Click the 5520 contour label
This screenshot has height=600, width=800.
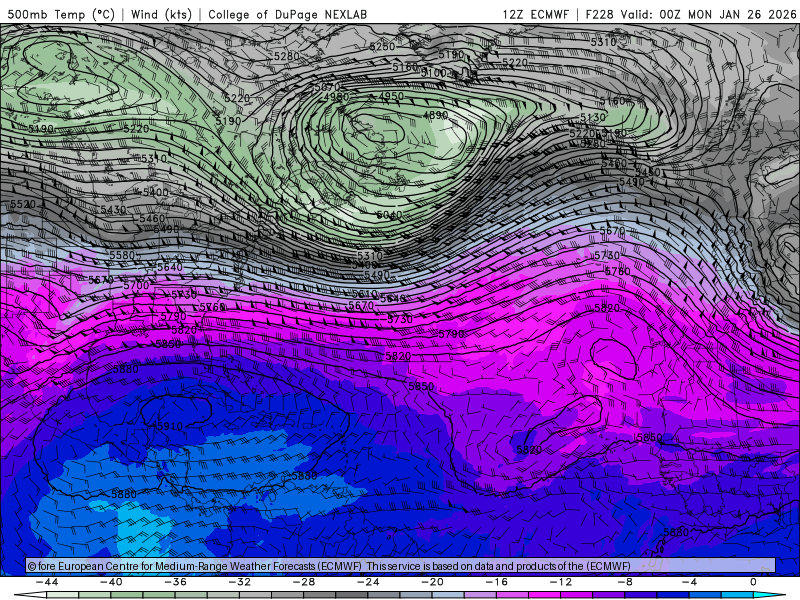(x=23, y=205)
